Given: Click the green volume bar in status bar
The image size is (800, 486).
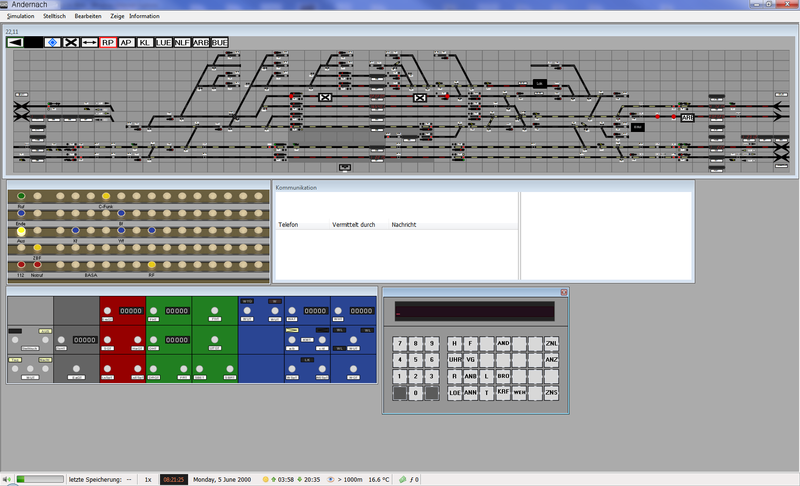Looking at the screenshot, I should [37, 480].
